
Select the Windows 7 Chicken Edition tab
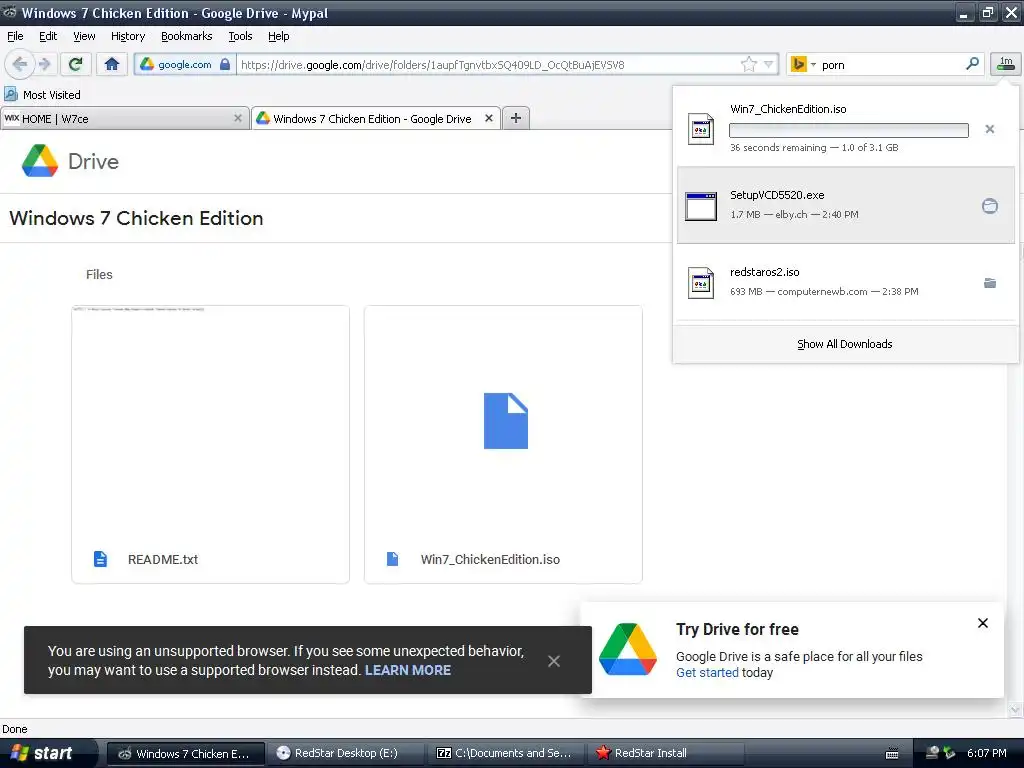pyautogui.click(x=376, y=119)
